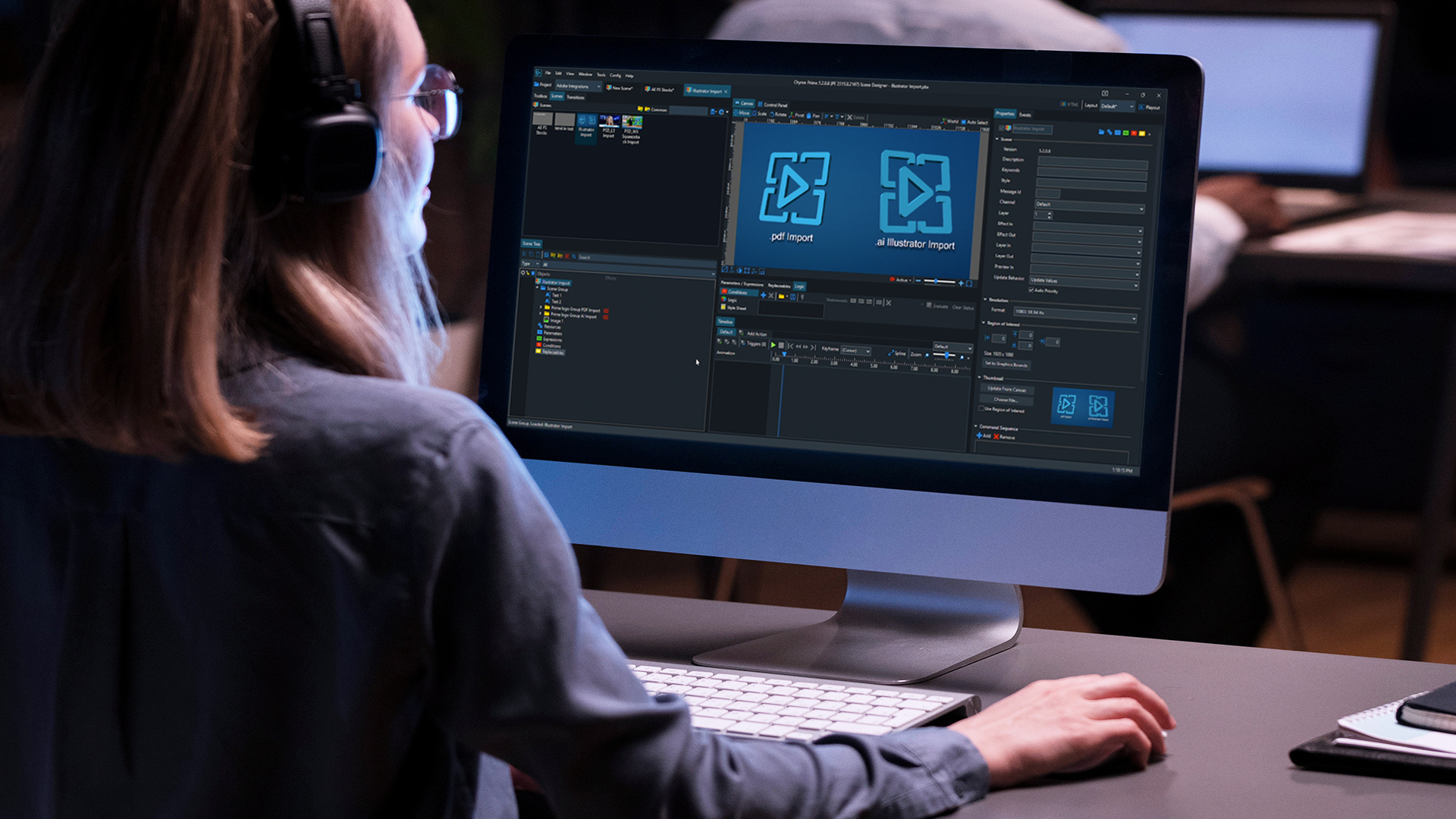Expand Prime logo Group PDF Import node
The width and height of the screenshot is (1456, 819).
click(541, 307)
